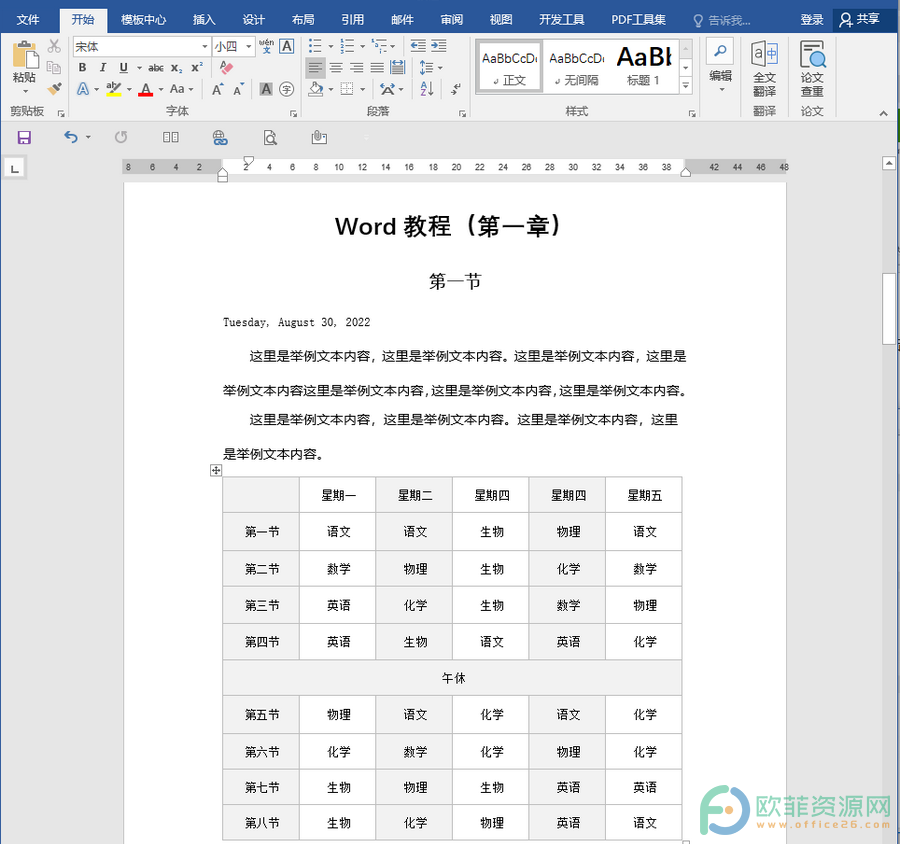
Task: Click the vertical scrollbar thumb
Action: tap(889, 309)
